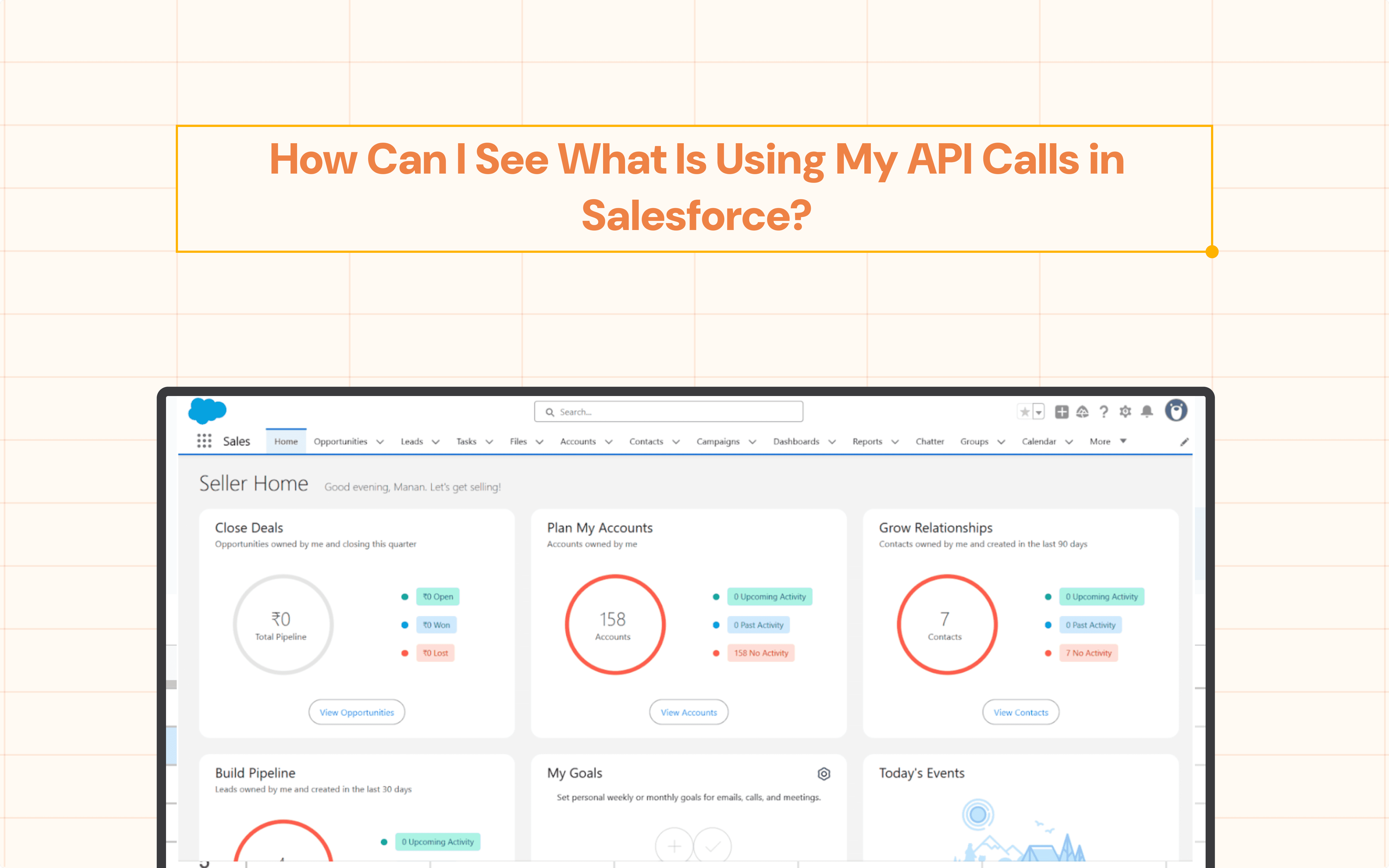
Task: Click the favorites star icon
Action: tap(1025, 411)
